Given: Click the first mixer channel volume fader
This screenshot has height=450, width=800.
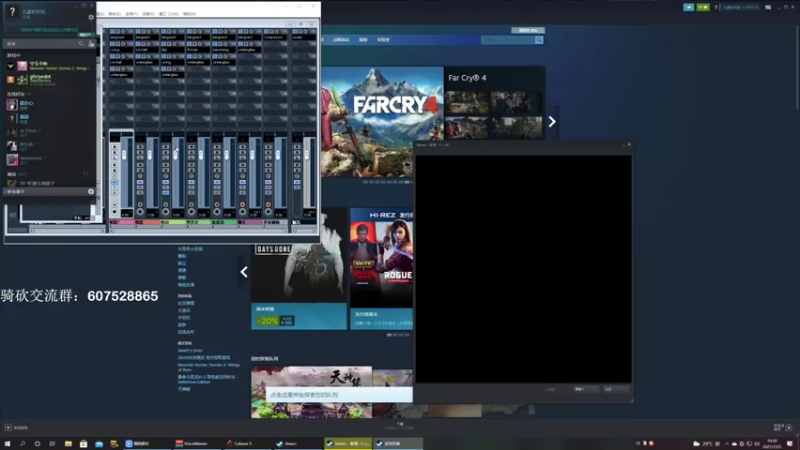Looking at the screenshot, I should [x=124, y=155].
